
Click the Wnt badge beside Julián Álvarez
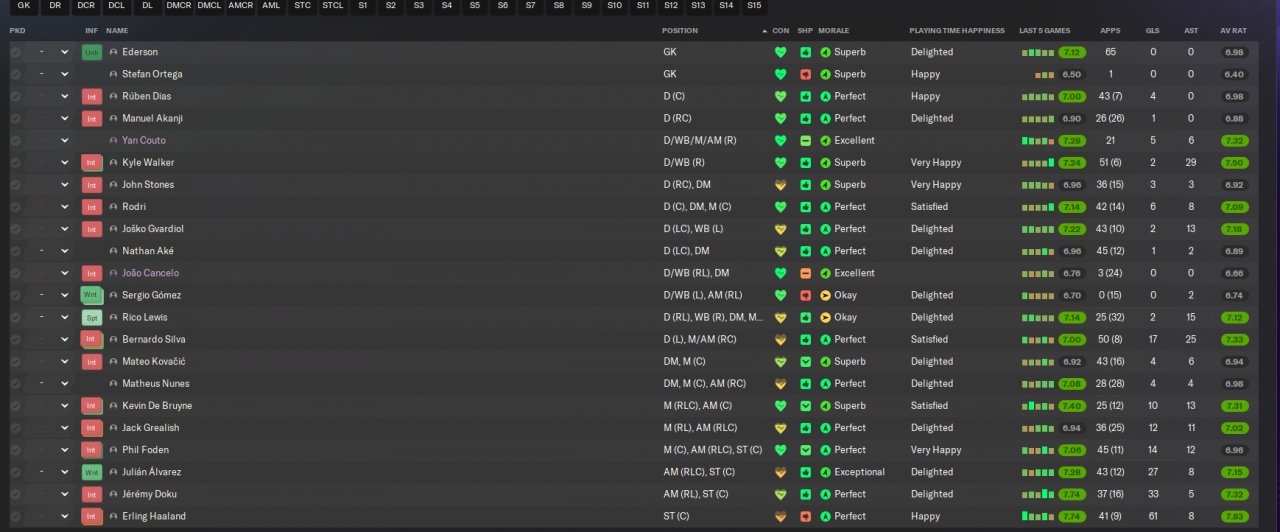coord(92,472)
